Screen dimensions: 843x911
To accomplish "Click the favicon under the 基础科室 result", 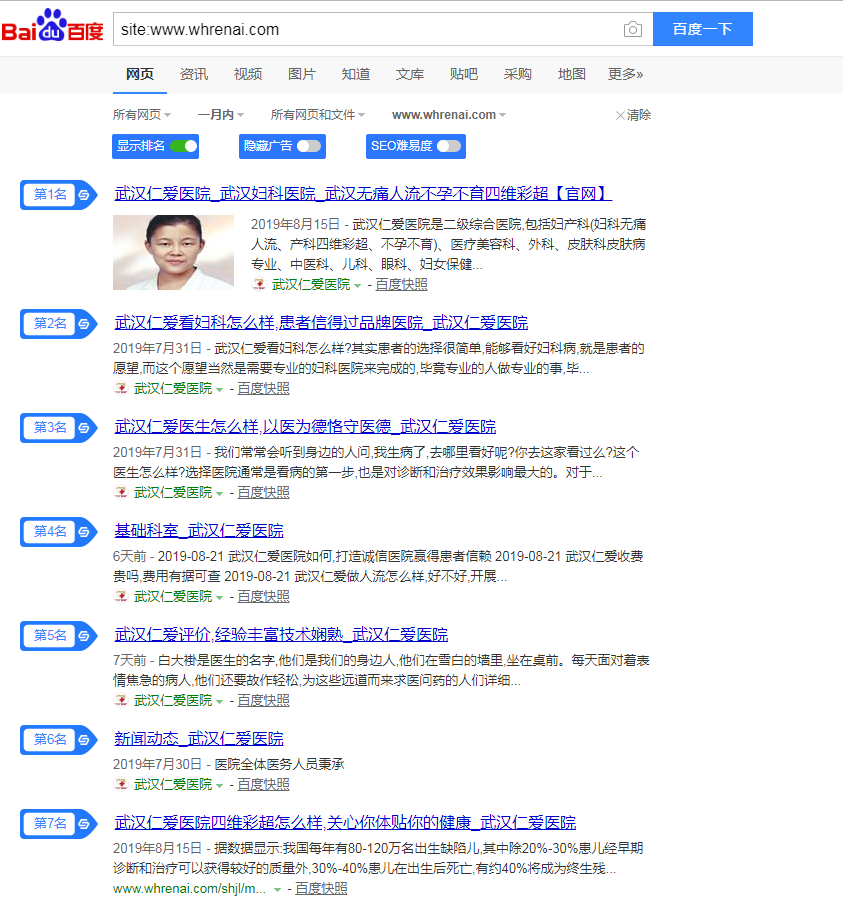I will [x=121, y=596].
